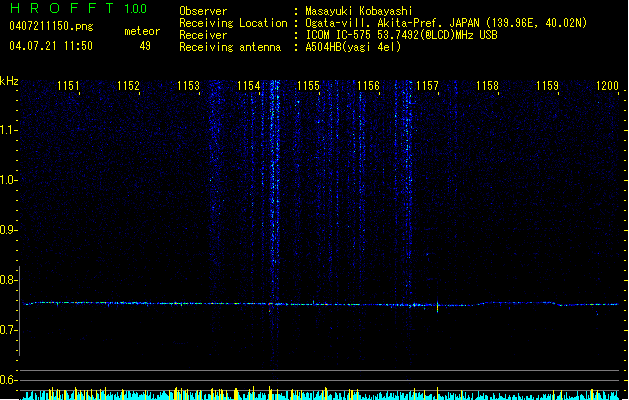The height and width of the screenshot is (400, 629).
Task: Select the Ogata-vill. Akita-Pref. JAPAN location text
Action: [446, 23]
